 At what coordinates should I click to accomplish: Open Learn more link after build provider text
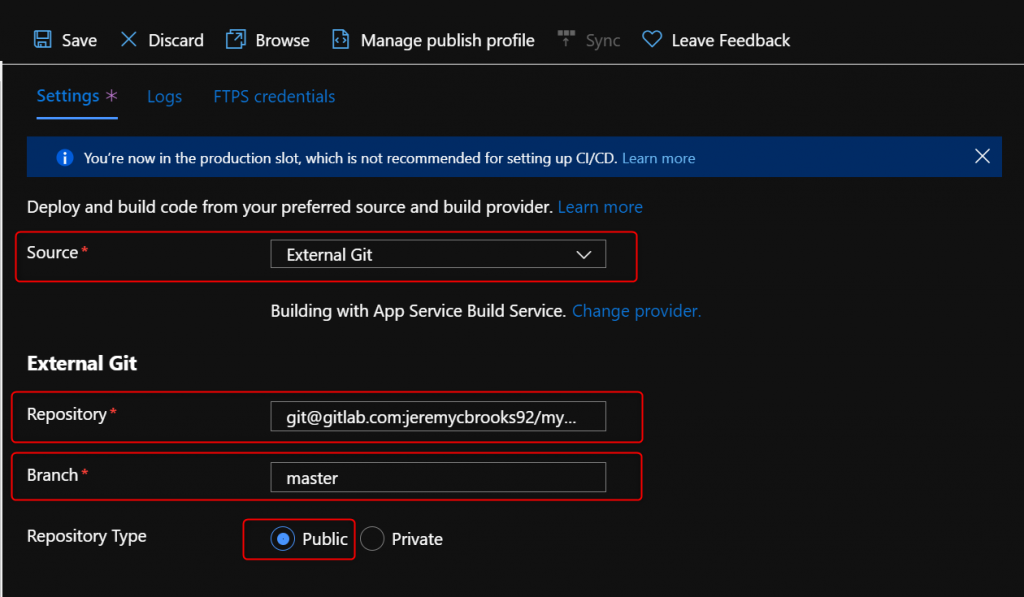600,207
